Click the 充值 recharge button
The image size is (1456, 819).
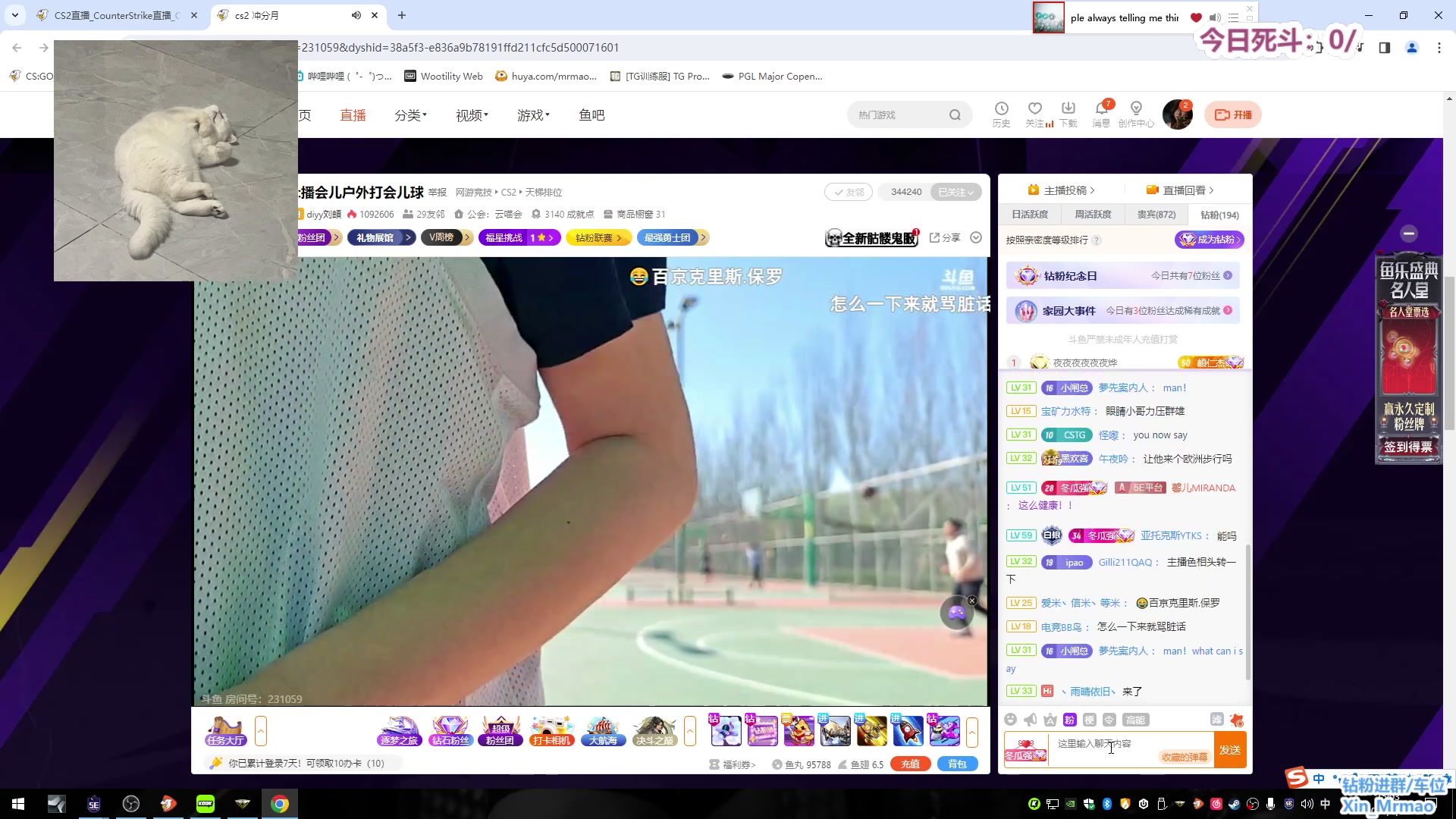(910, 764)
